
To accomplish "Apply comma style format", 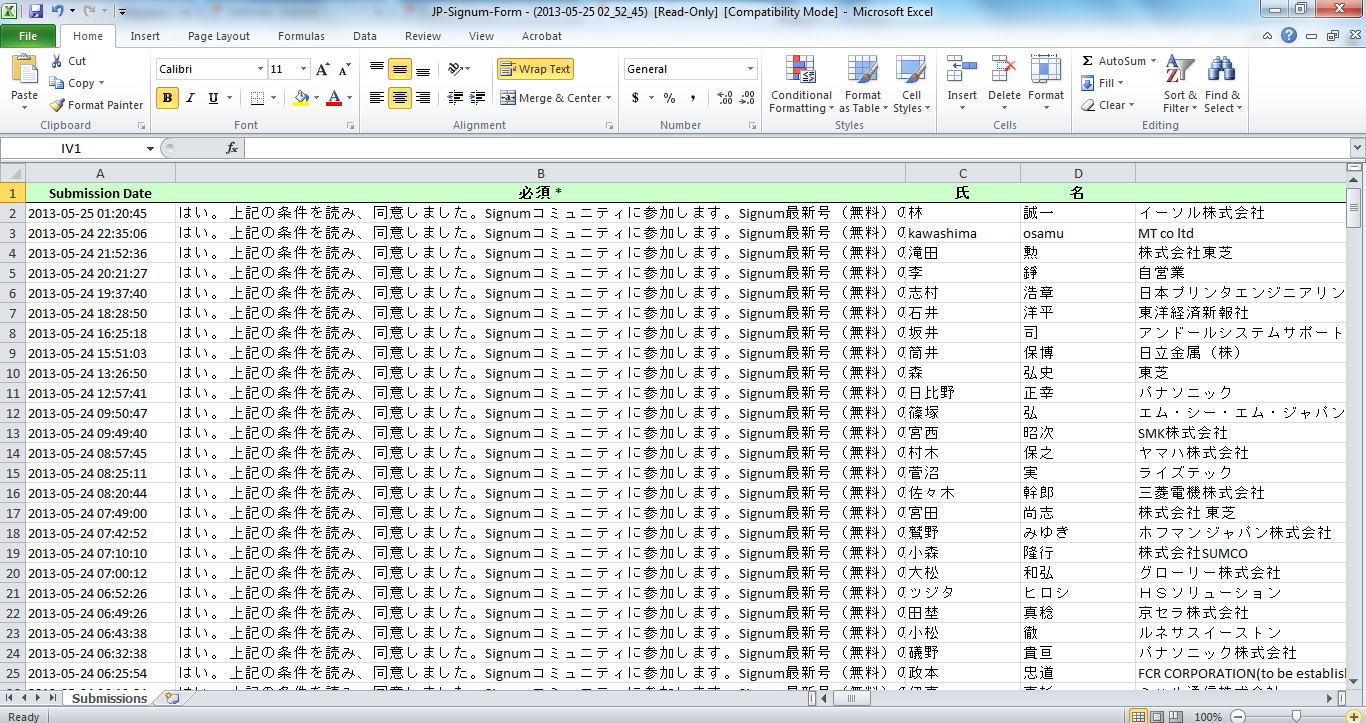I will click(x=693, y=98).
